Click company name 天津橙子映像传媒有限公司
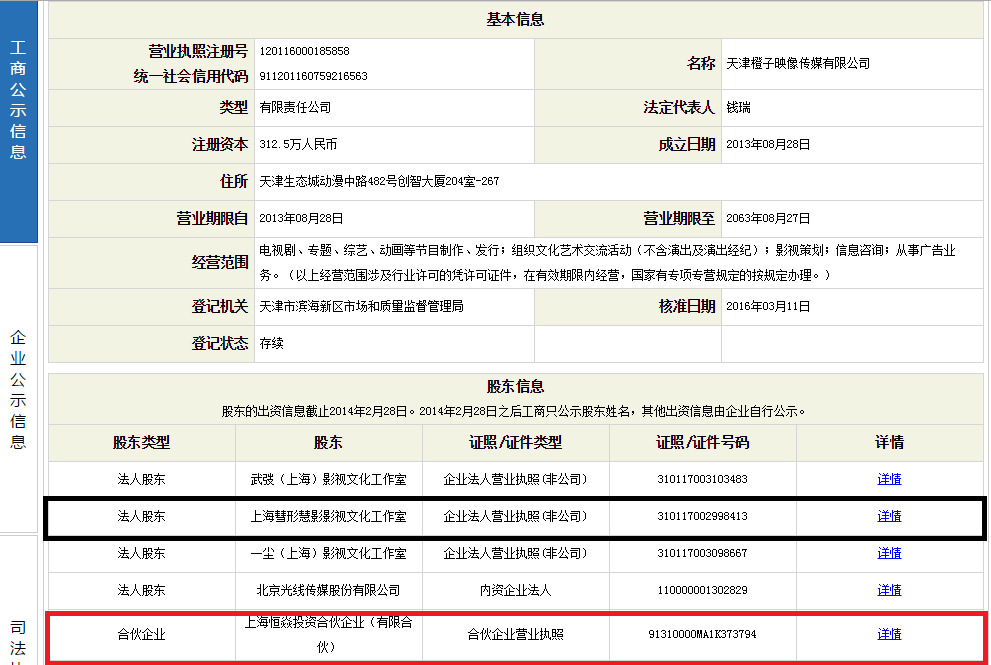 coord(798,63)
